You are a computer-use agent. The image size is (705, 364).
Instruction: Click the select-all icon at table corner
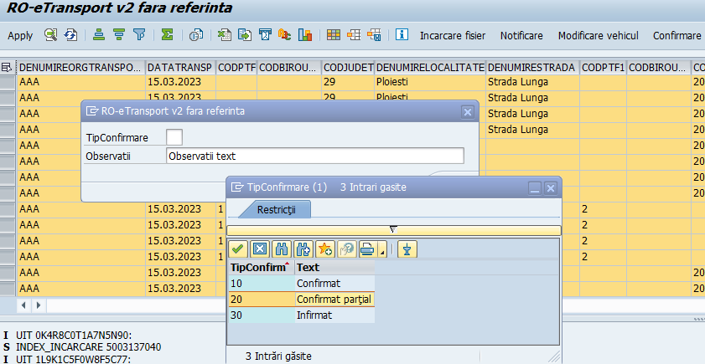(x=6, y=67)
